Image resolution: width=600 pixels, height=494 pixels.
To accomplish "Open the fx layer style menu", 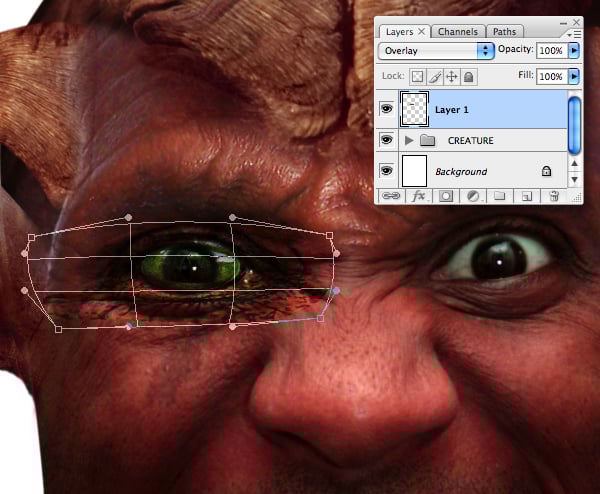I will click(x=419, y=196).
